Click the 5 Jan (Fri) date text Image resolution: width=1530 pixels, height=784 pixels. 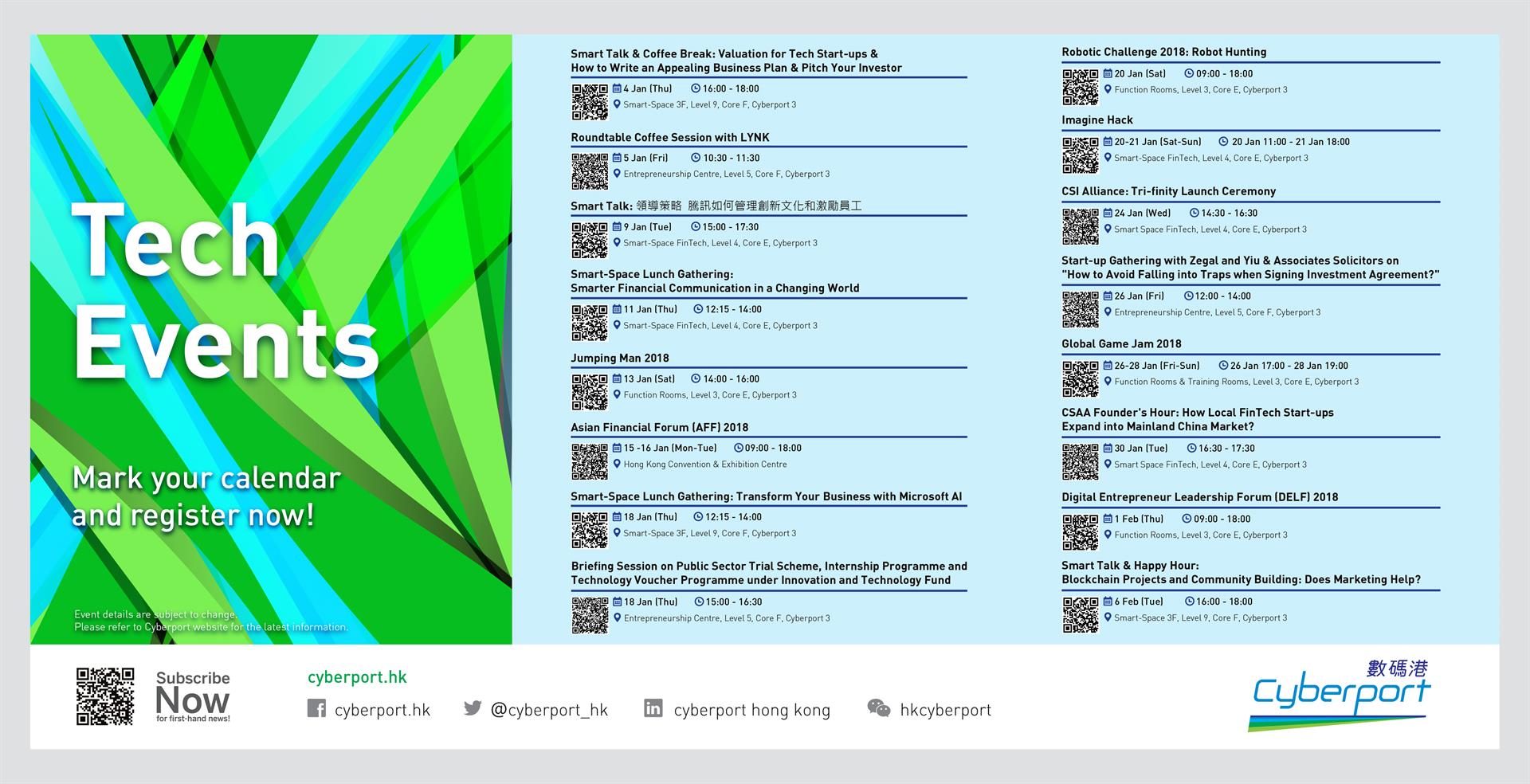[646, 158]
